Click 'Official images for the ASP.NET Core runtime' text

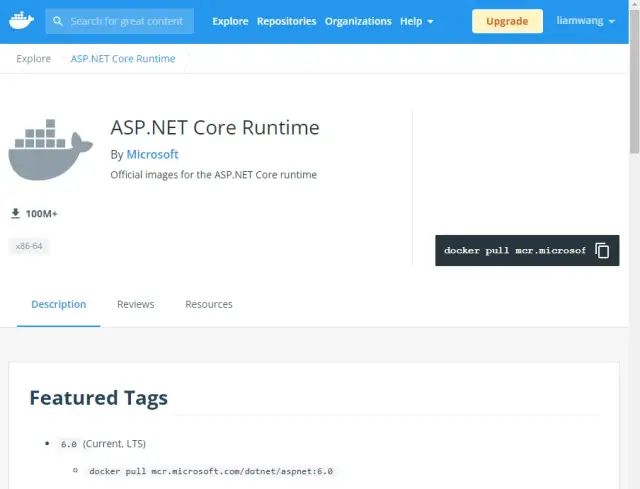click(x=213, y=175)
